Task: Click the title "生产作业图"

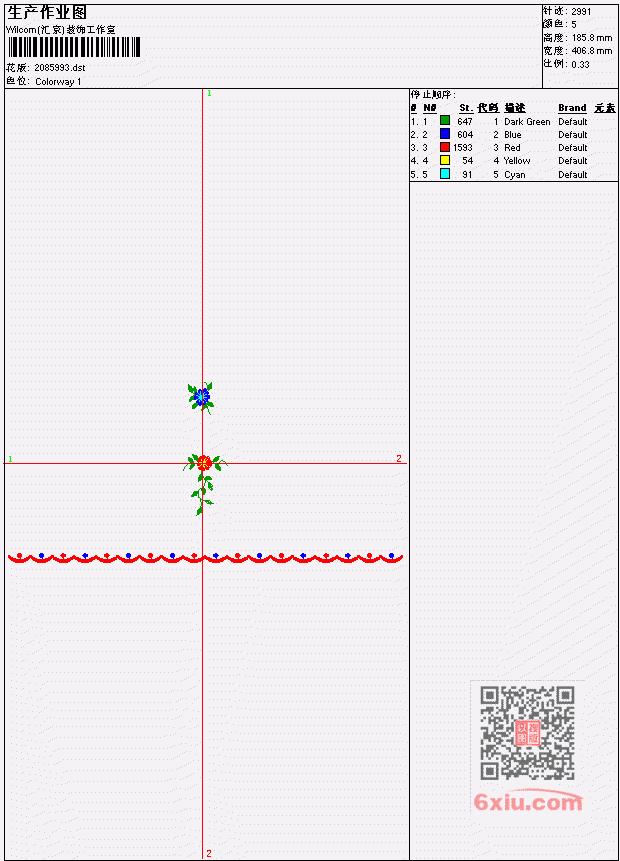Action: [47, 12]
